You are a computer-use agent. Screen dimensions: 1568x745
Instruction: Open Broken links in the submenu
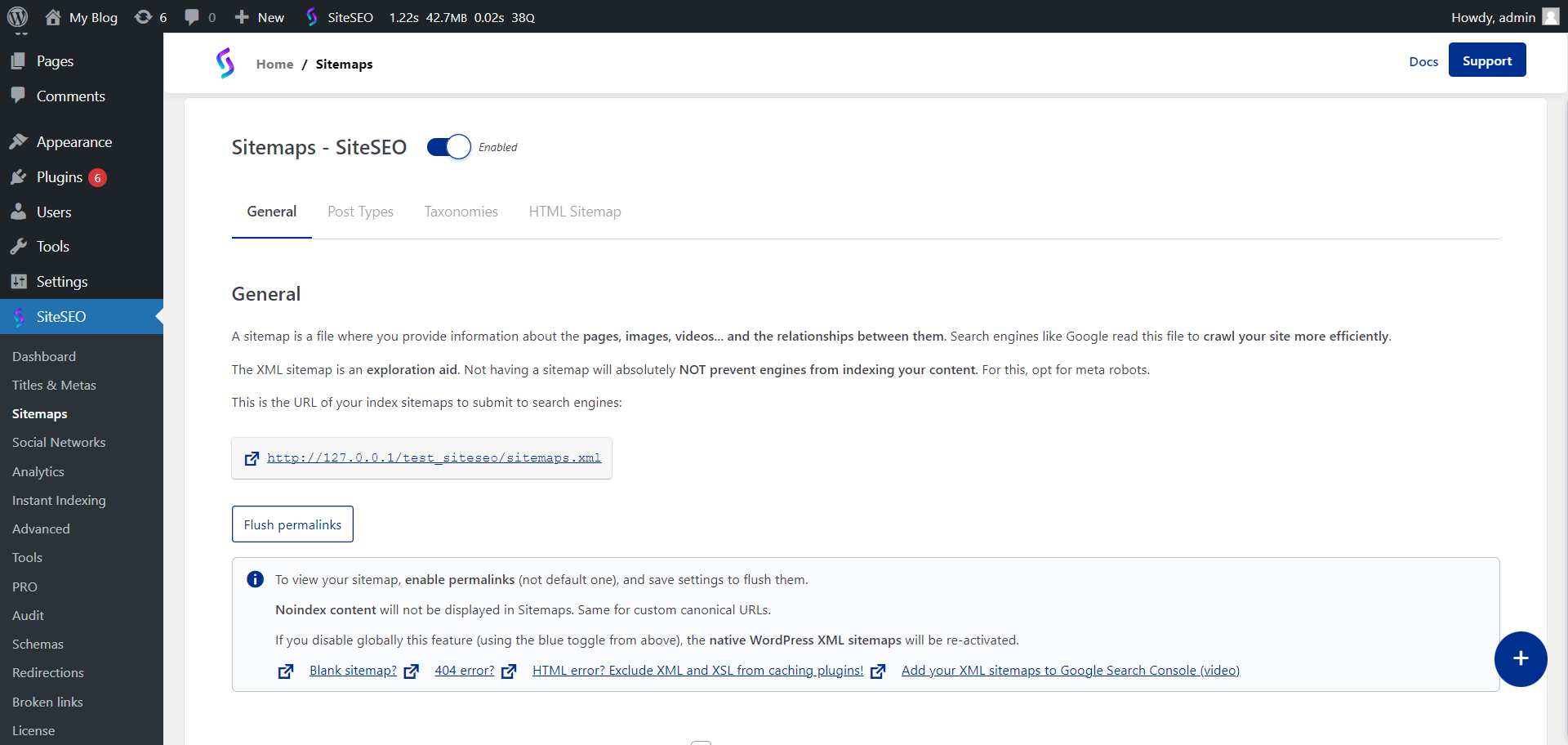47,702
